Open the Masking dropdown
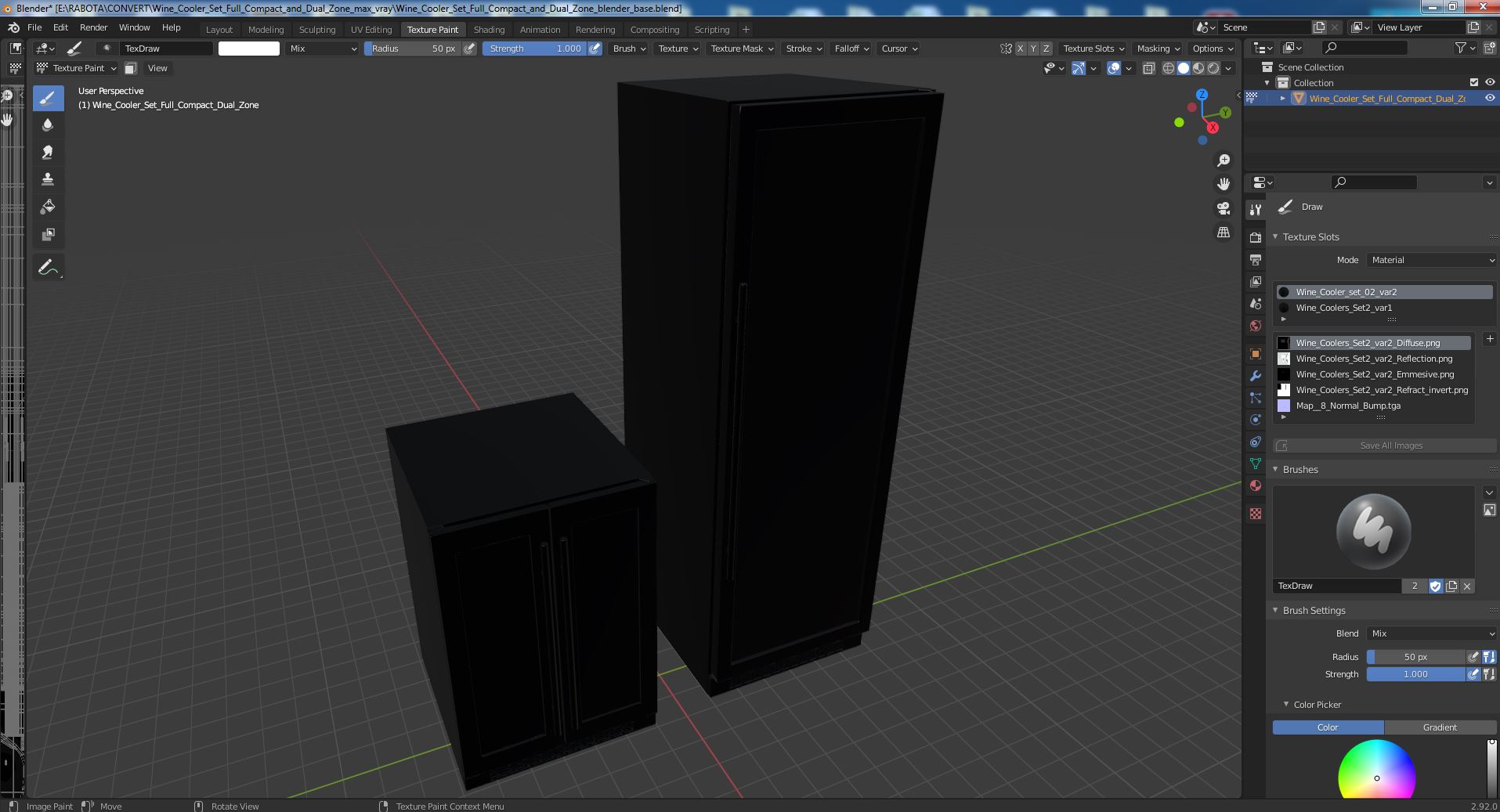The width and height of the screenshot is (1500, 812). (1158, 49)
